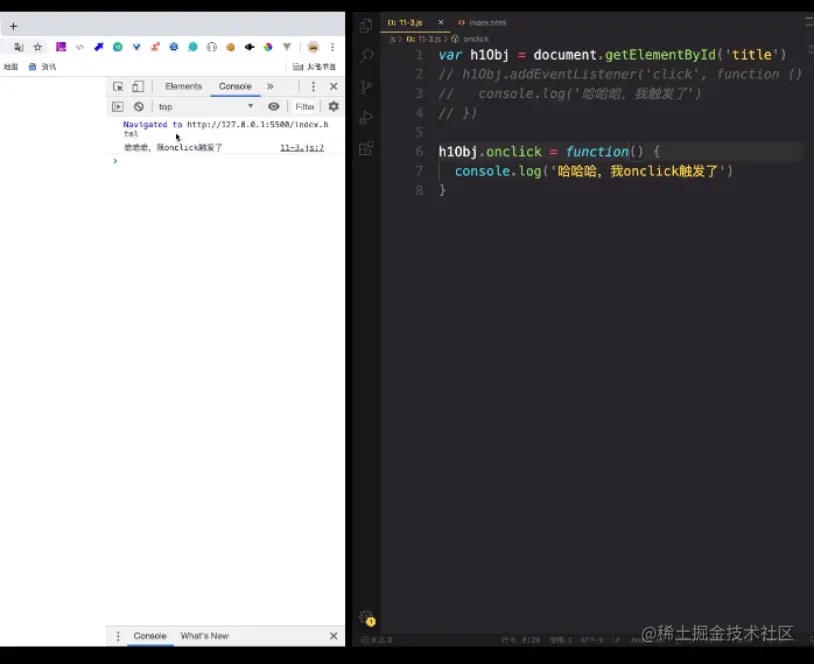Click the blue V-shaped extension icon
Screen dimensions: 815x664
137,47
